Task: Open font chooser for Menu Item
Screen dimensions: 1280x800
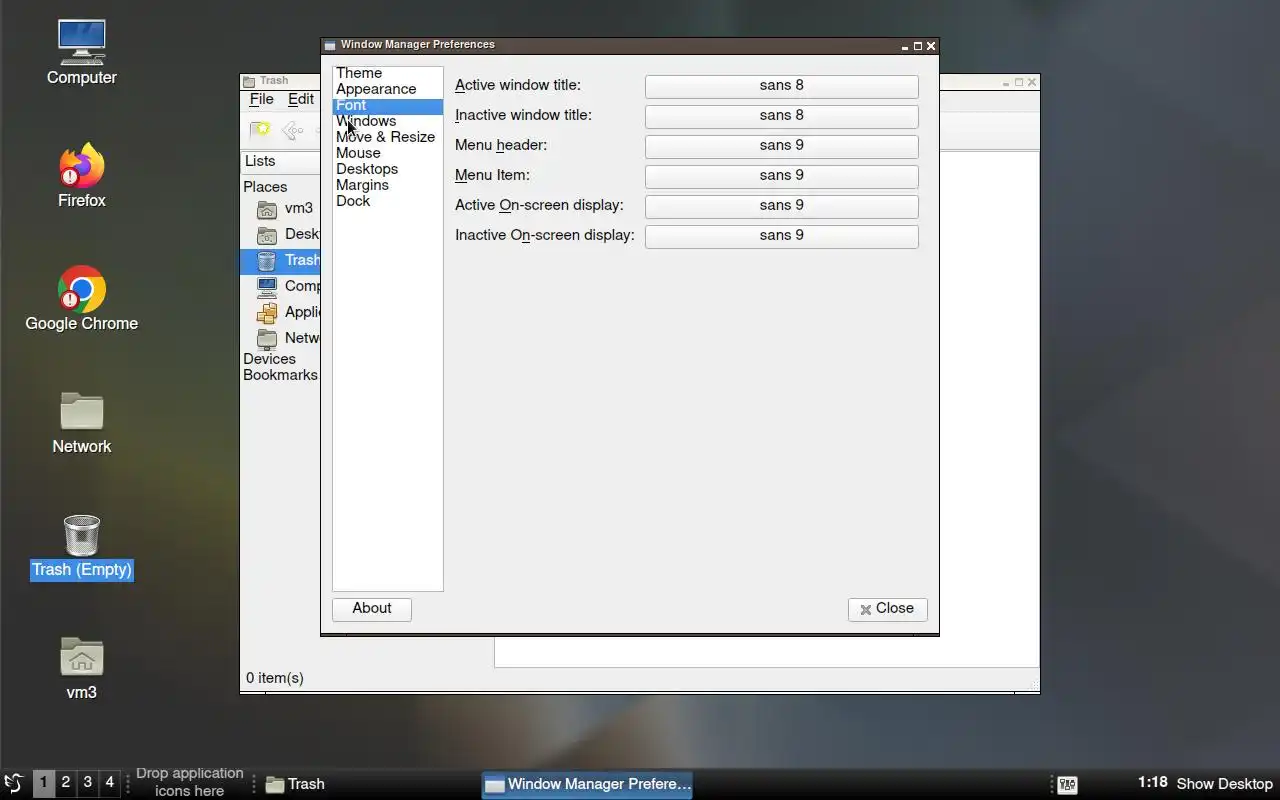Action: [x=782, y=176]
